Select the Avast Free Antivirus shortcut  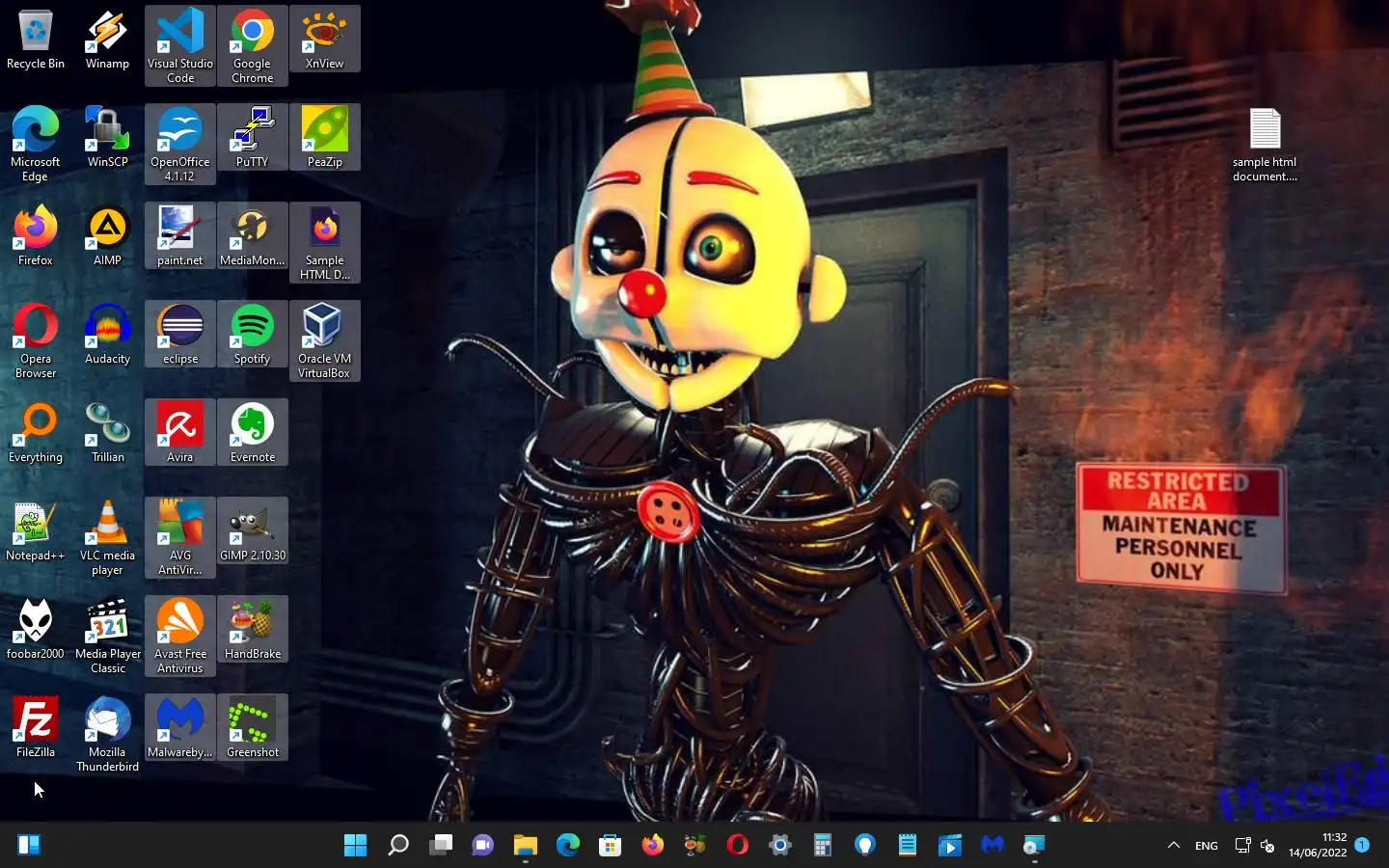click(180, 636)
